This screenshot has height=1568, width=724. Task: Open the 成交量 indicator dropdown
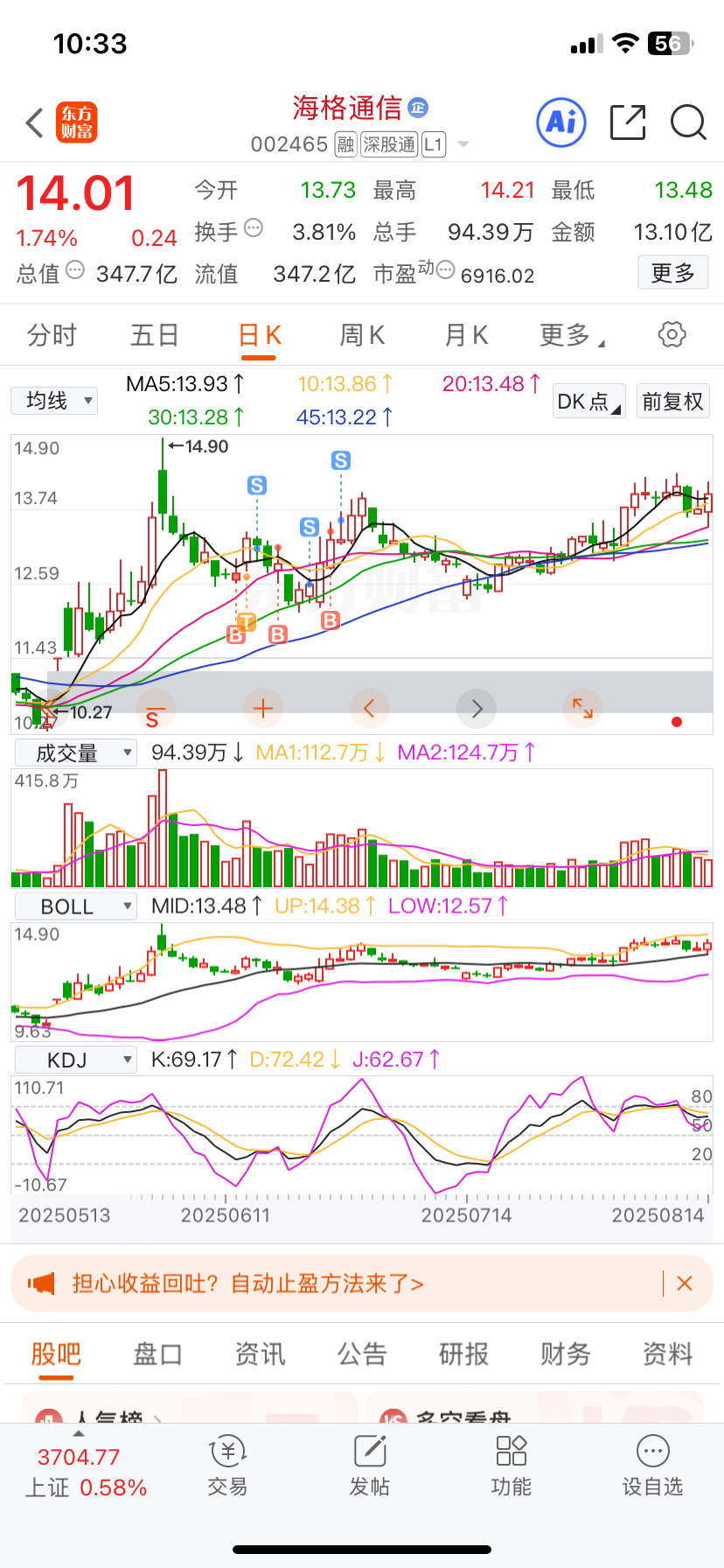(76, 752)
